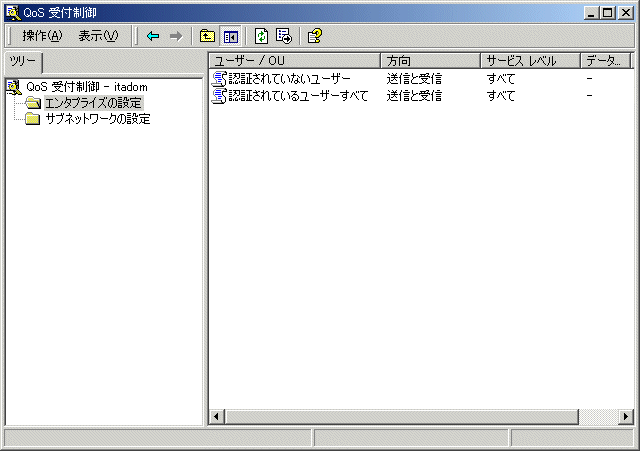Screen dimensions: 640x451
Task: Click horizontal scrollbar left arrow
Action: tap(216, 417)
